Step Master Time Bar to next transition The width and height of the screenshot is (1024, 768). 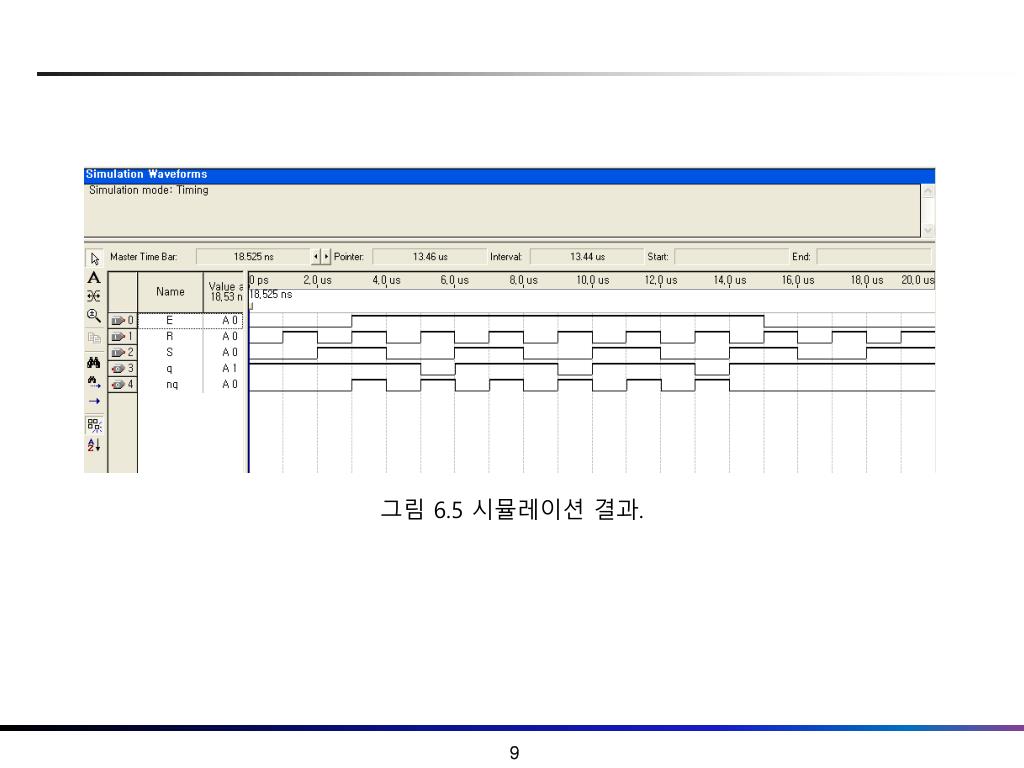point(326,257)
